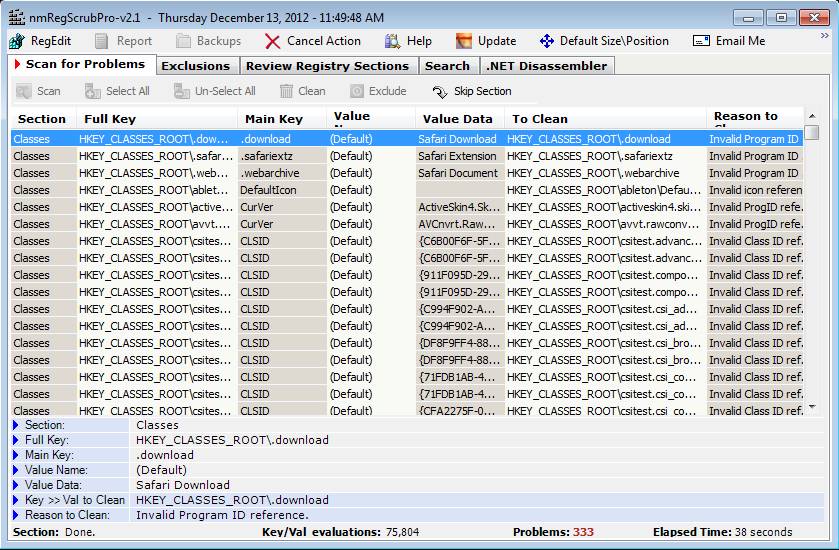Open Help from the toolbar

pyautogui.click(x=393, y=41)
